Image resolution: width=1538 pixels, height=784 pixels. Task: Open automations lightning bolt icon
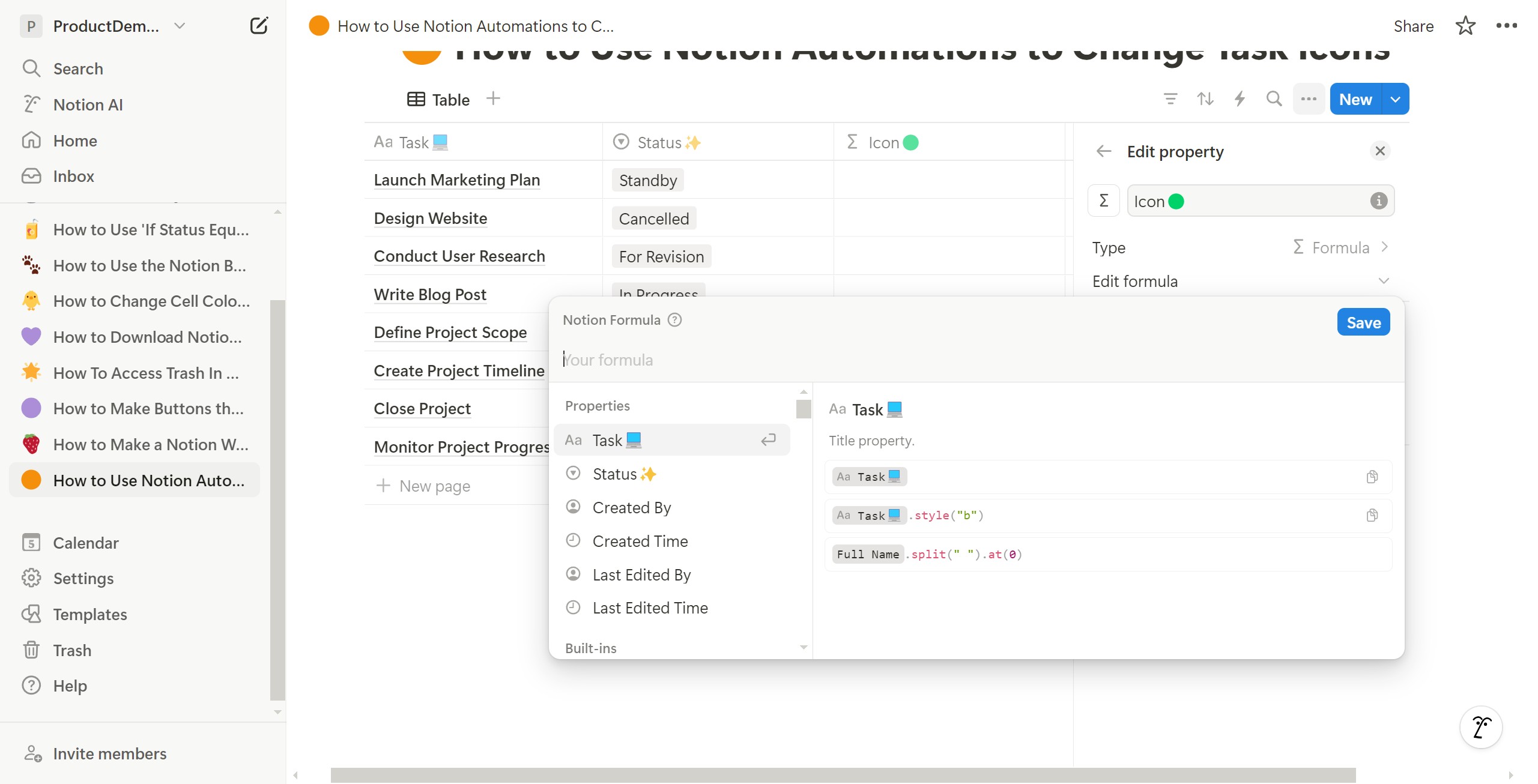coord(1240,99)
